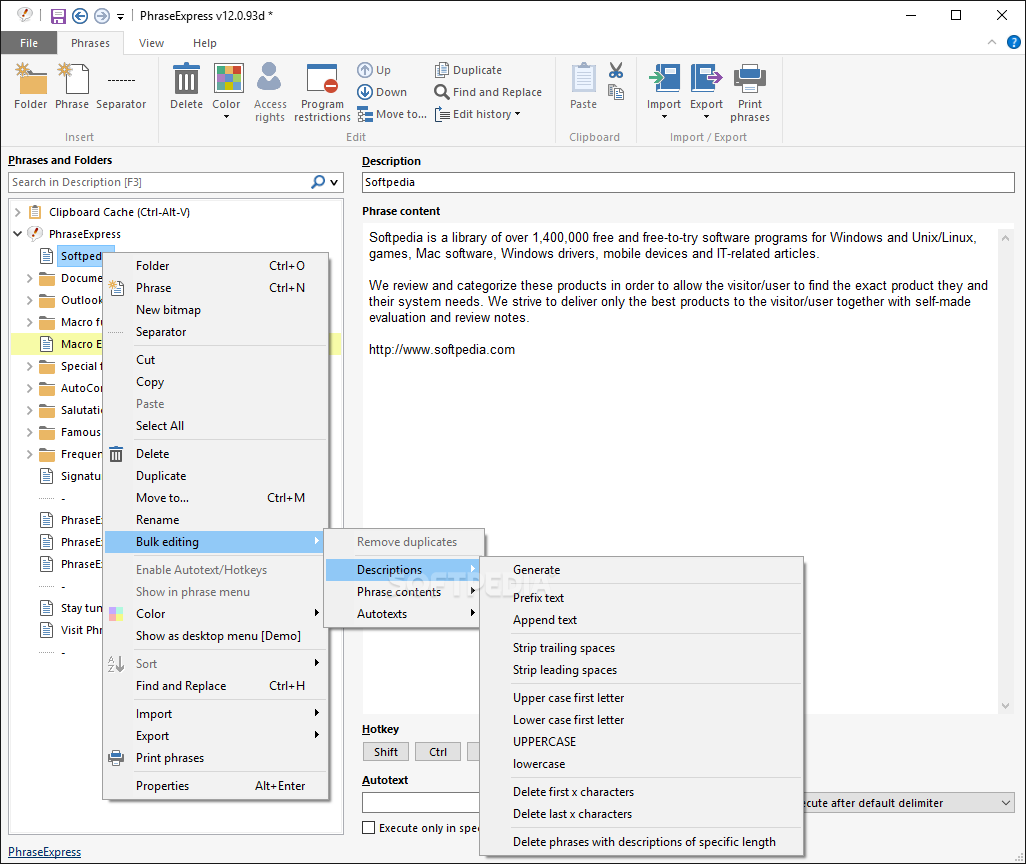
Task: Click the Search in Description field
Action: 158,182
